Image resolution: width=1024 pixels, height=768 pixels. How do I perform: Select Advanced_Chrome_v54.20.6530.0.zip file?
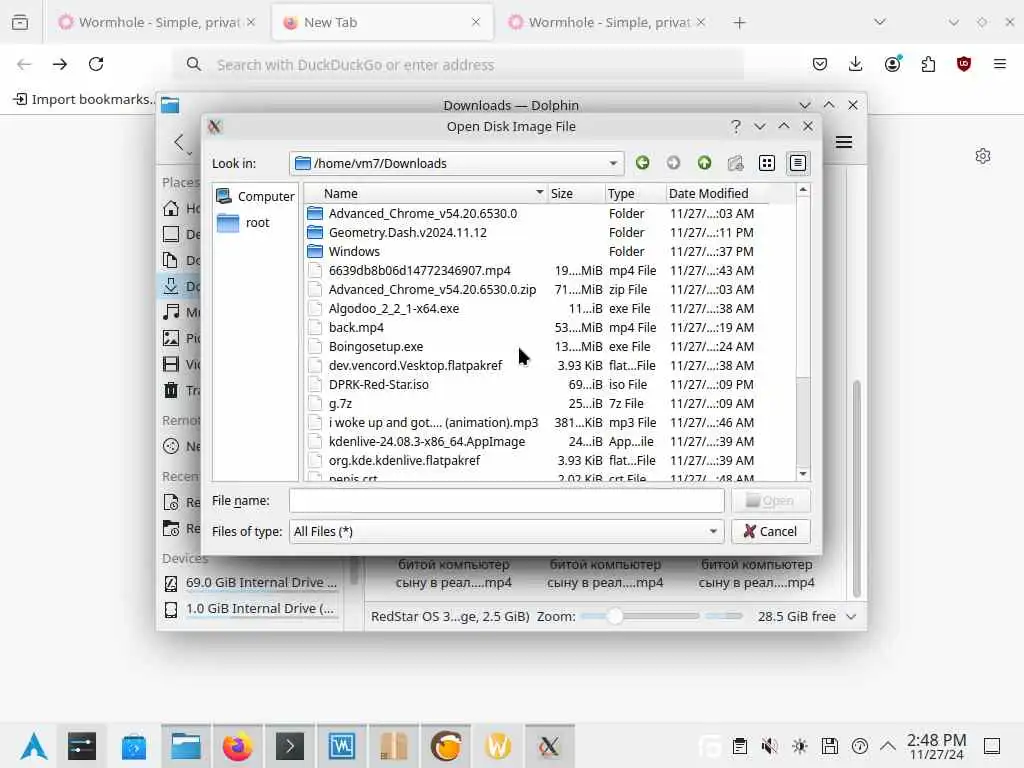pos(432,289)
